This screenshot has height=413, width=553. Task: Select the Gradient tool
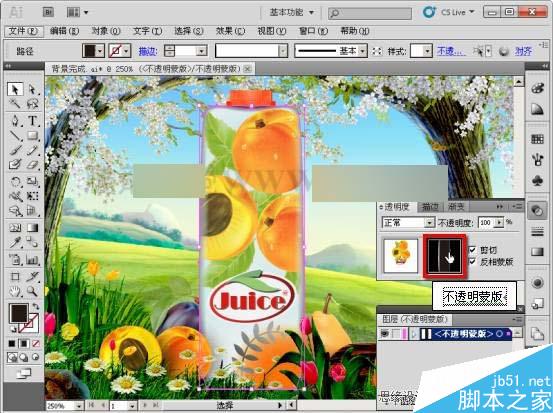pyautogui.click(x=32, y=228)
